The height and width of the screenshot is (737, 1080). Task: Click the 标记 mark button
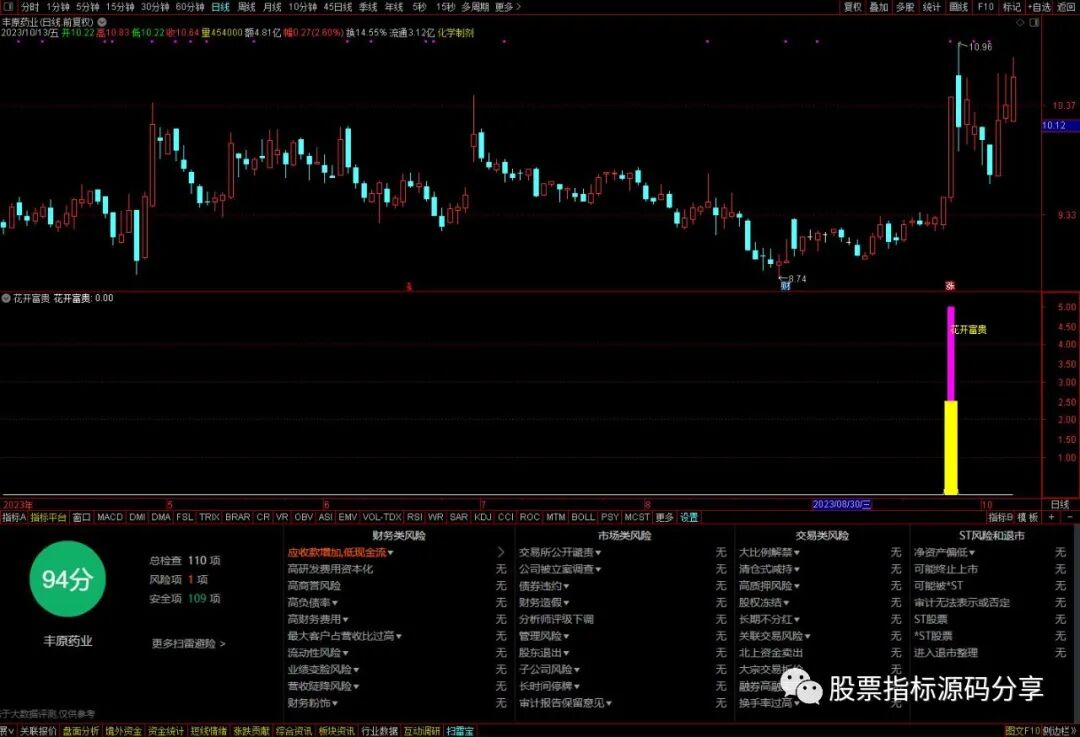click(x=1012, y=7)
